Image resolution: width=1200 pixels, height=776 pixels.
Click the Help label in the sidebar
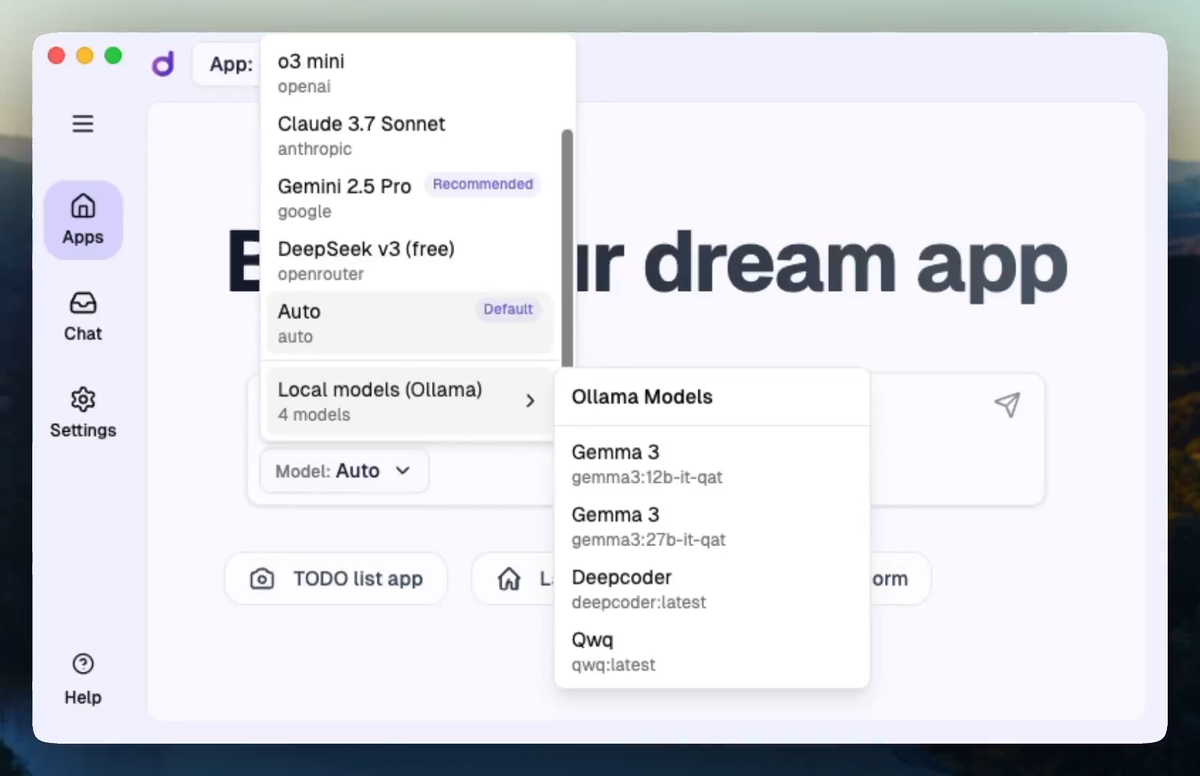[x=83, y=698]
